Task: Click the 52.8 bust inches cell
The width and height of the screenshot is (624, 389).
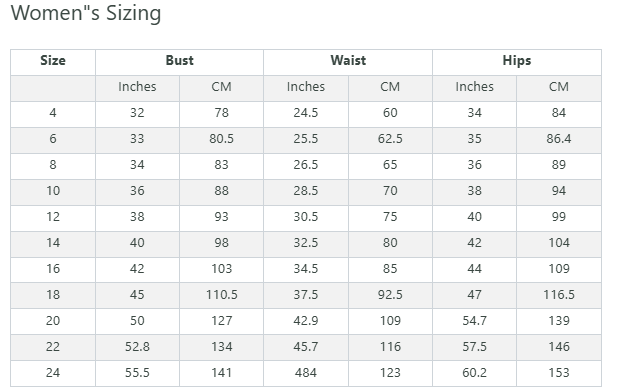Action: click(x=137, y=347)
